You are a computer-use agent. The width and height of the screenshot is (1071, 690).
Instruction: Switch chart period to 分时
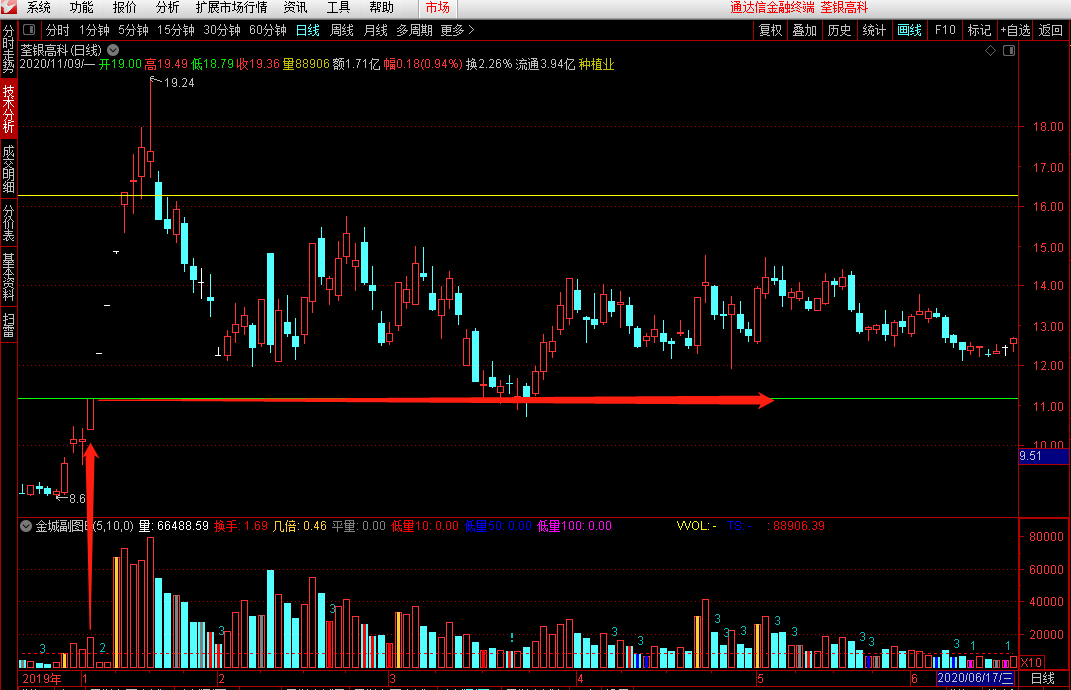point(57,30)
